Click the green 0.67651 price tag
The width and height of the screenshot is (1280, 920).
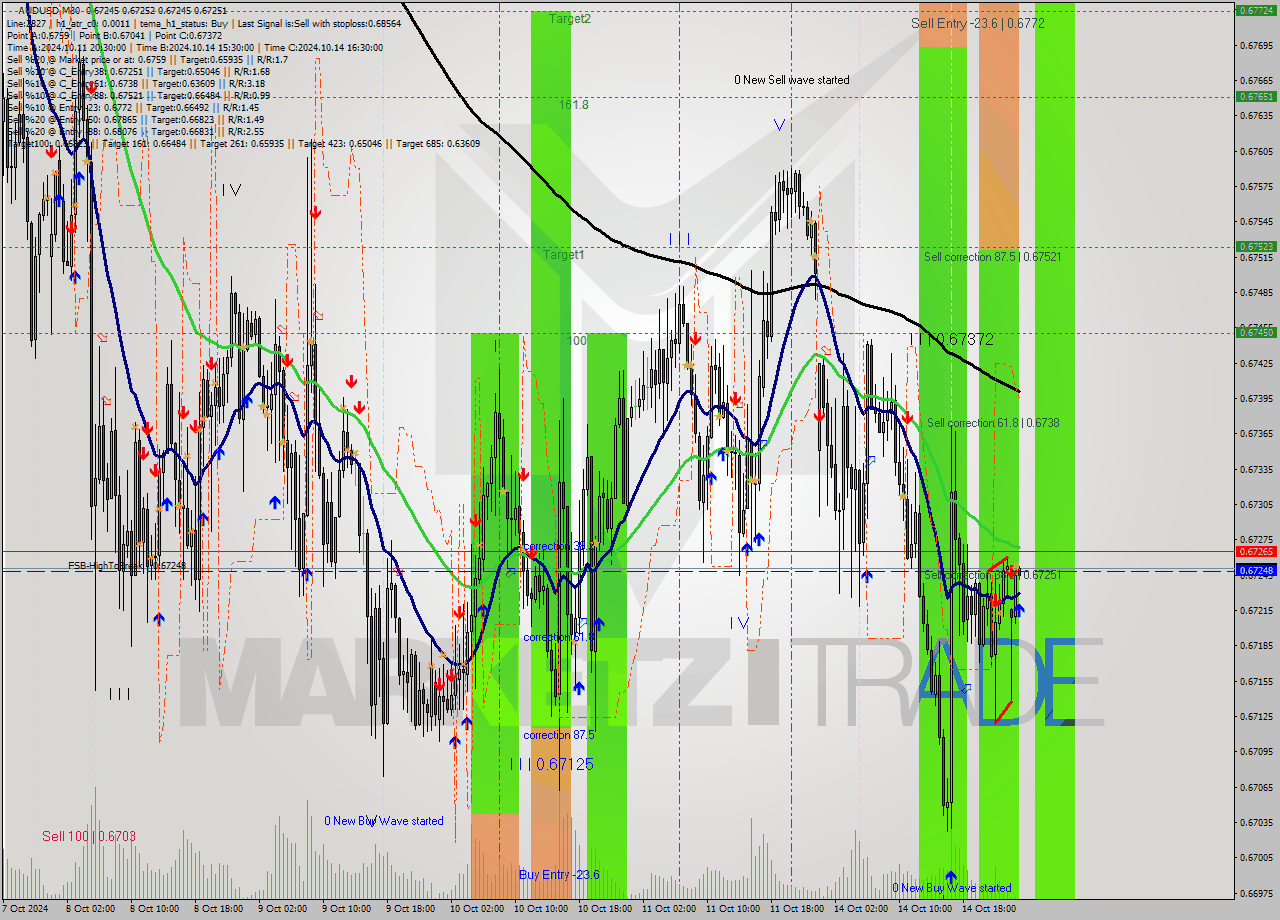(x=1255, y=97)
